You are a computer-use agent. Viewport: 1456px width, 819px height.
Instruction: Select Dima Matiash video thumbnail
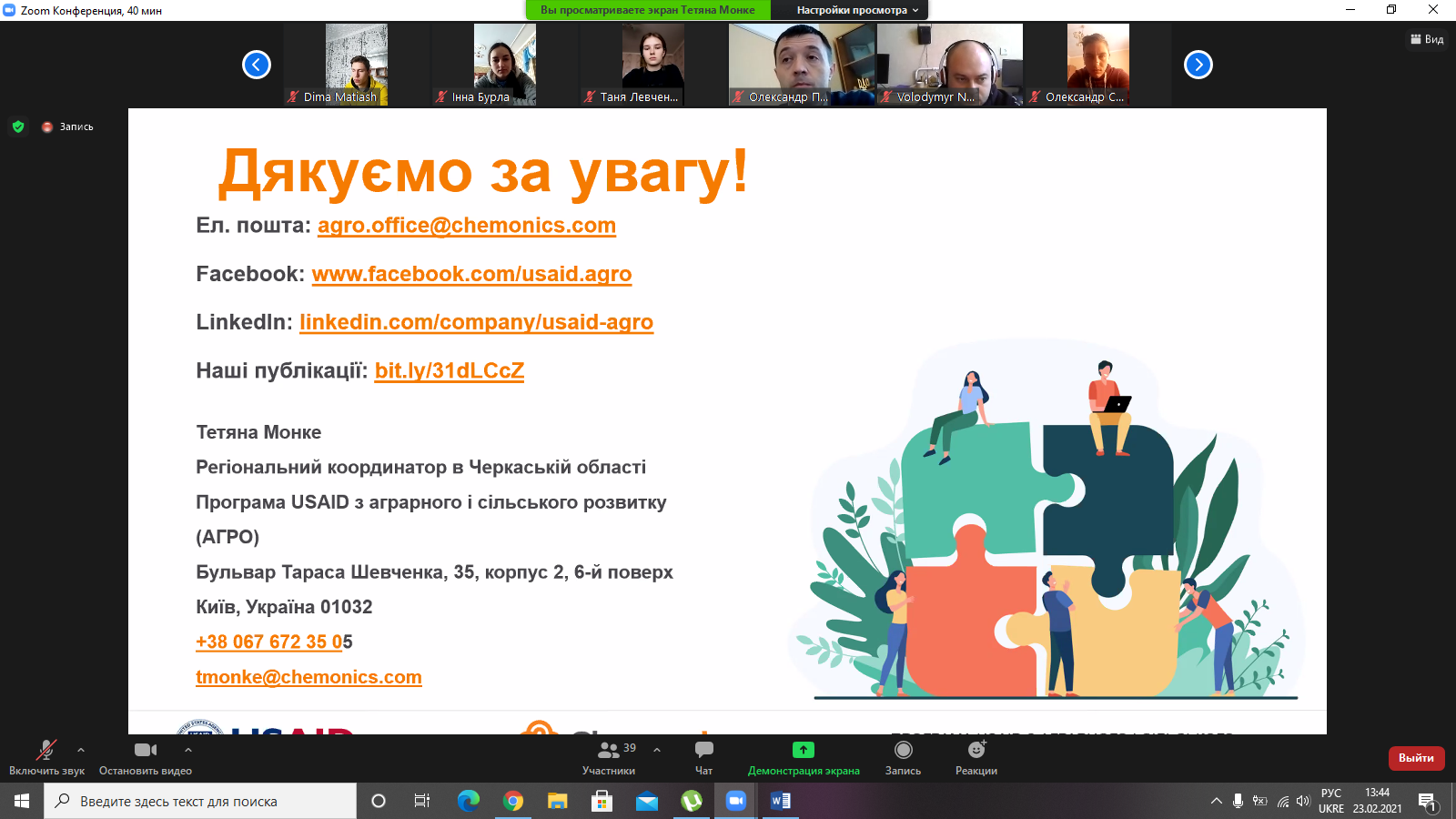(x=357, y=65)
